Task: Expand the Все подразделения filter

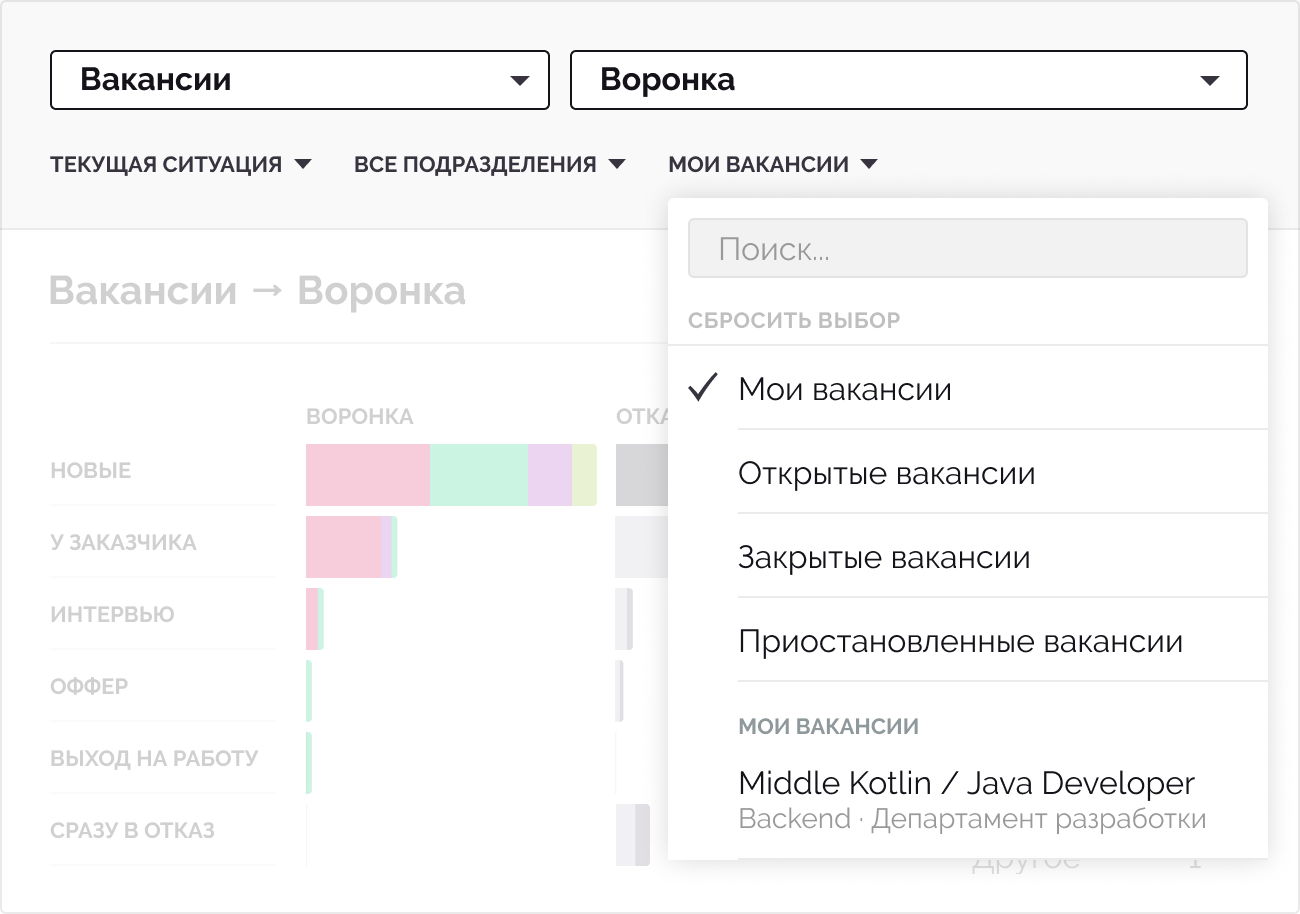Action: coord(489,164)
